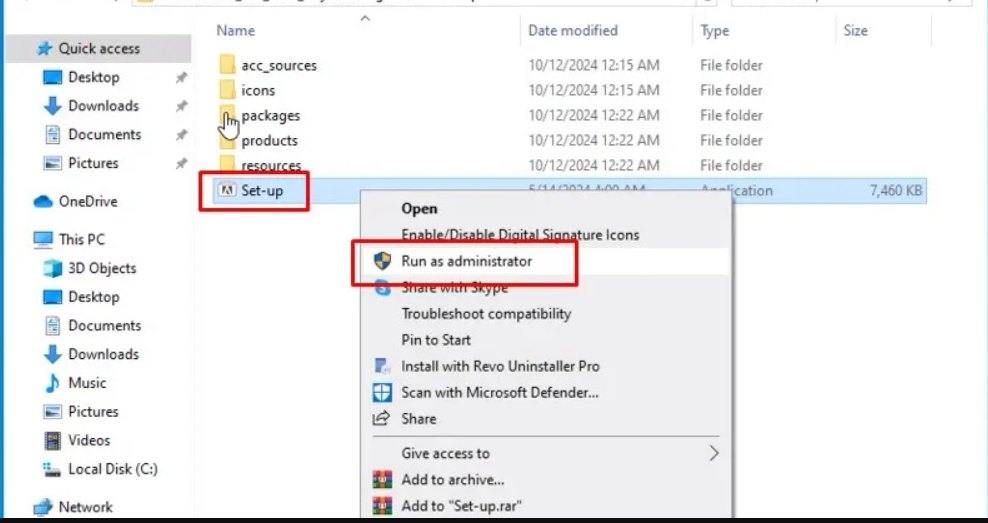
Task: Click the shield icon beside Run as administrator
Action: point(382,261)
